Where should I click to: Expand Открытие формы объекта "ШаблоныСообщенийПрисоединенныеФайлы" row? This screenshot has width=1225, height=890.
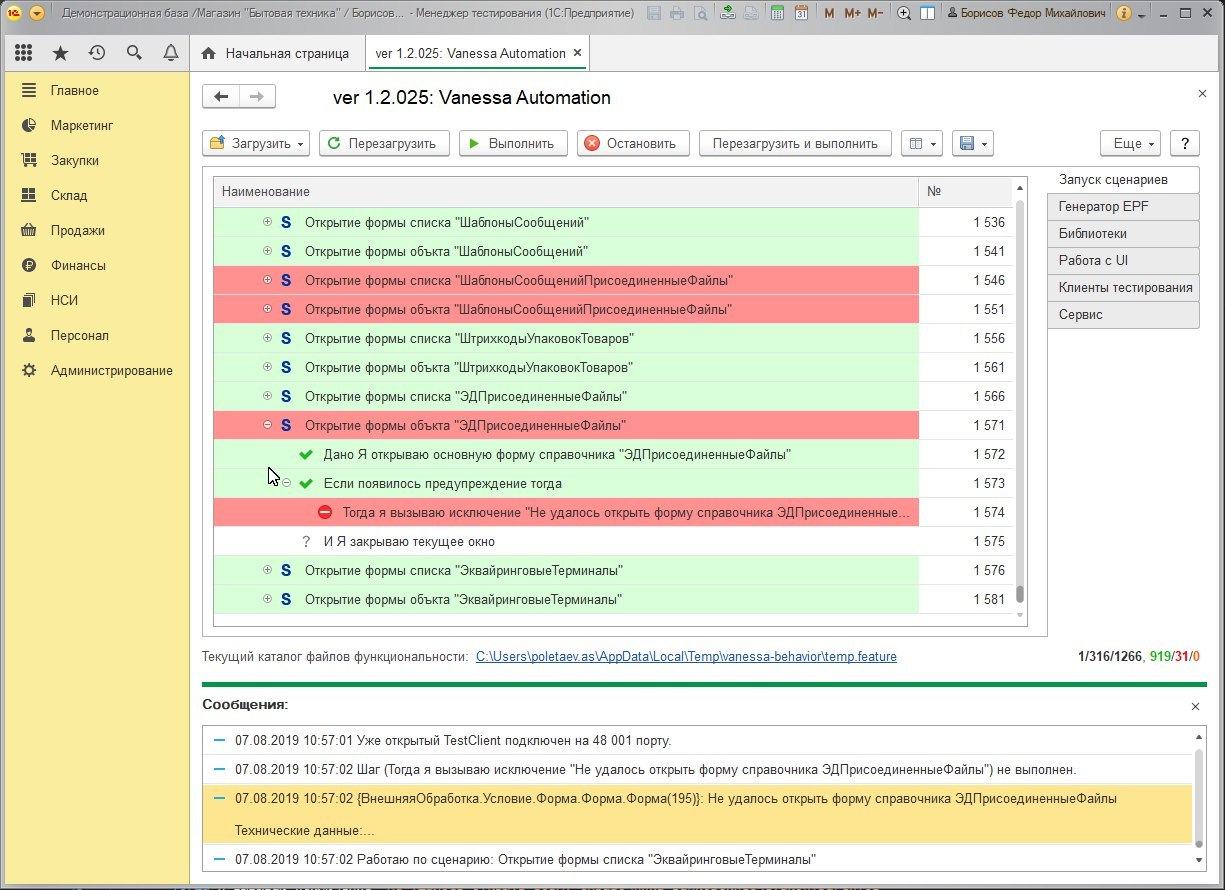267,309
